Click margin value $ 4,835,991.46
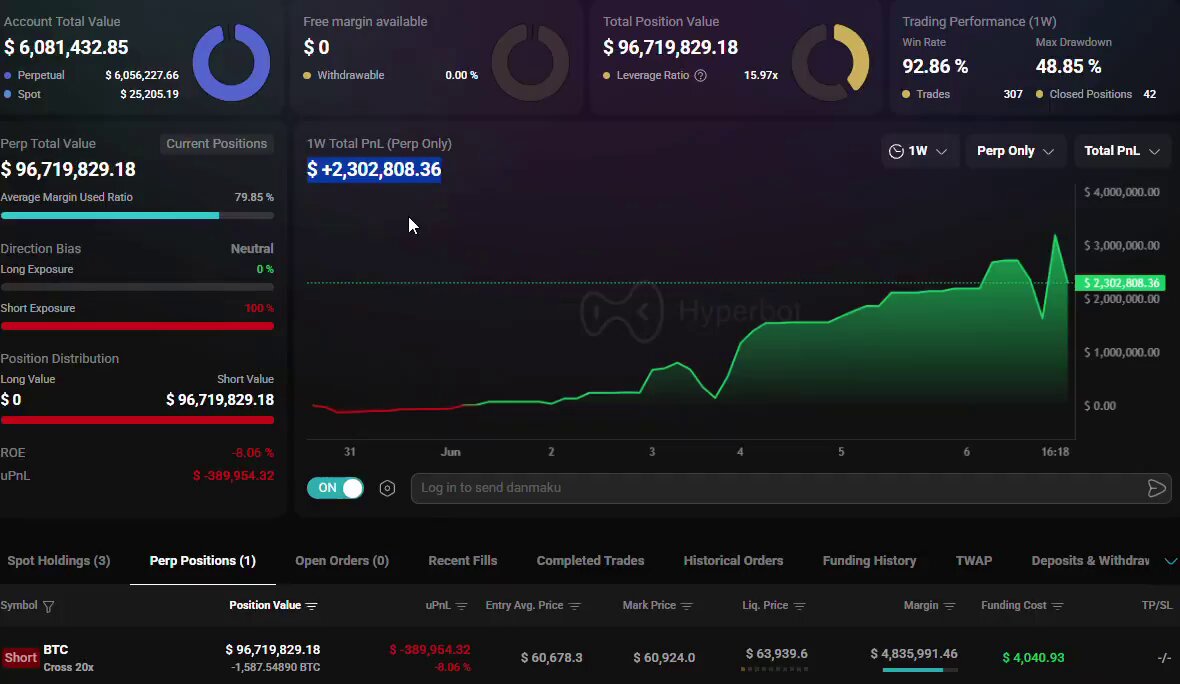1180x684 pixels. click(914, 653)
